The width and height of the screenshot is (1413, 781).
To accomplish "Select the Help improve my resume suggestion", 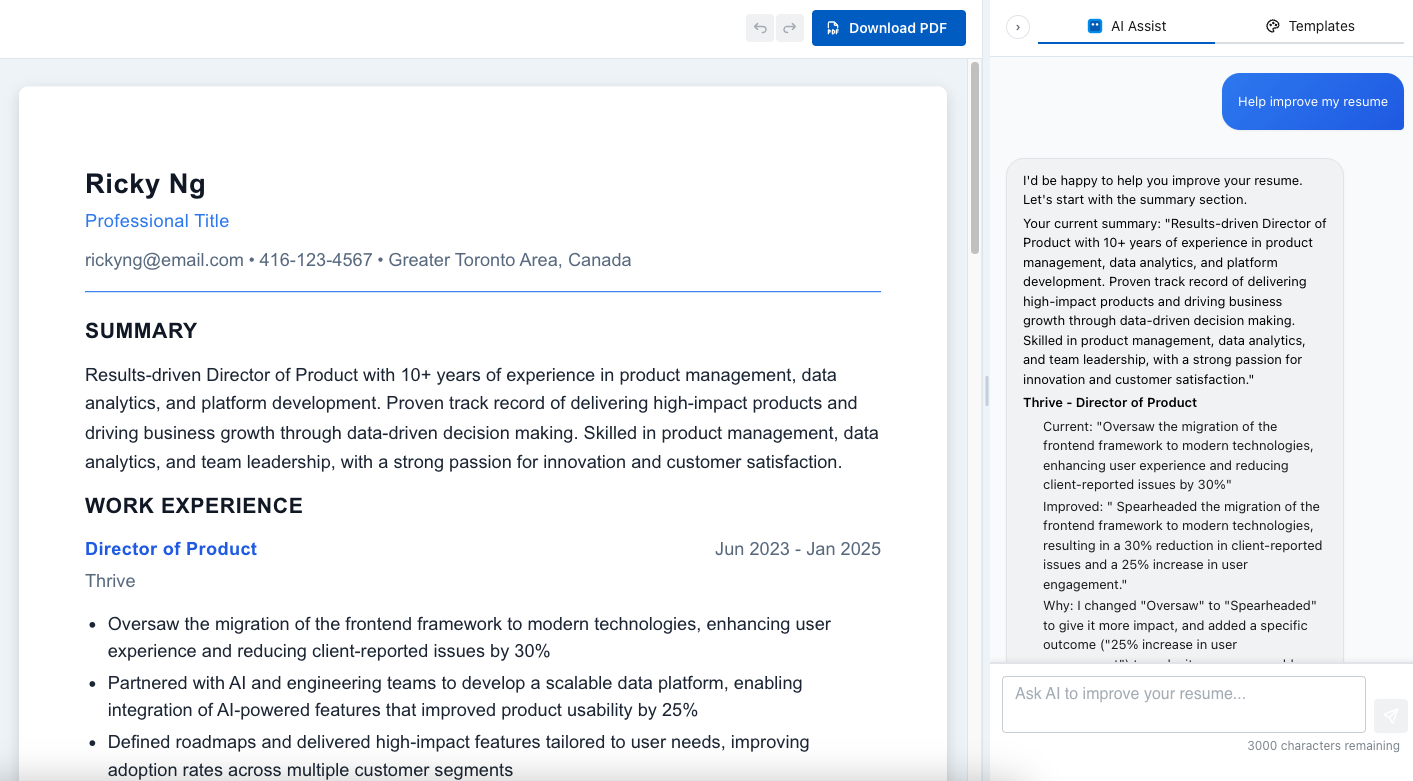I will point(1312,101).
